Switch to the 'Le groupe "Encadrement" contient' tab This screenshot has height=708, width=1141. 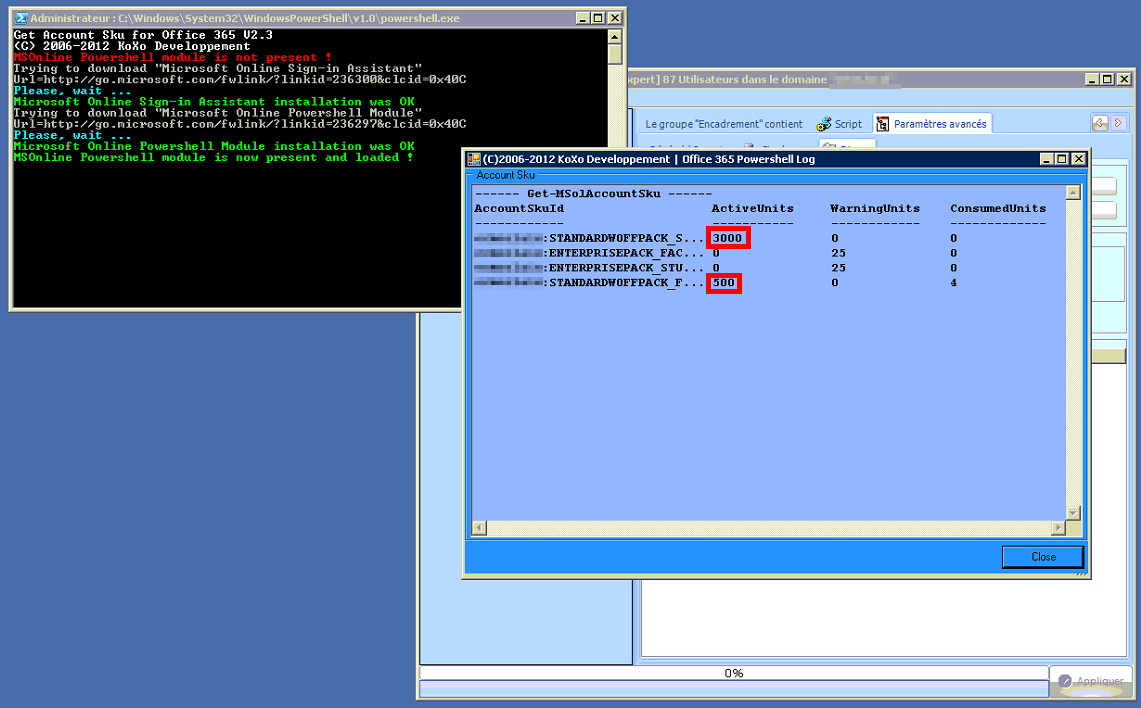(x=724, y=124)
